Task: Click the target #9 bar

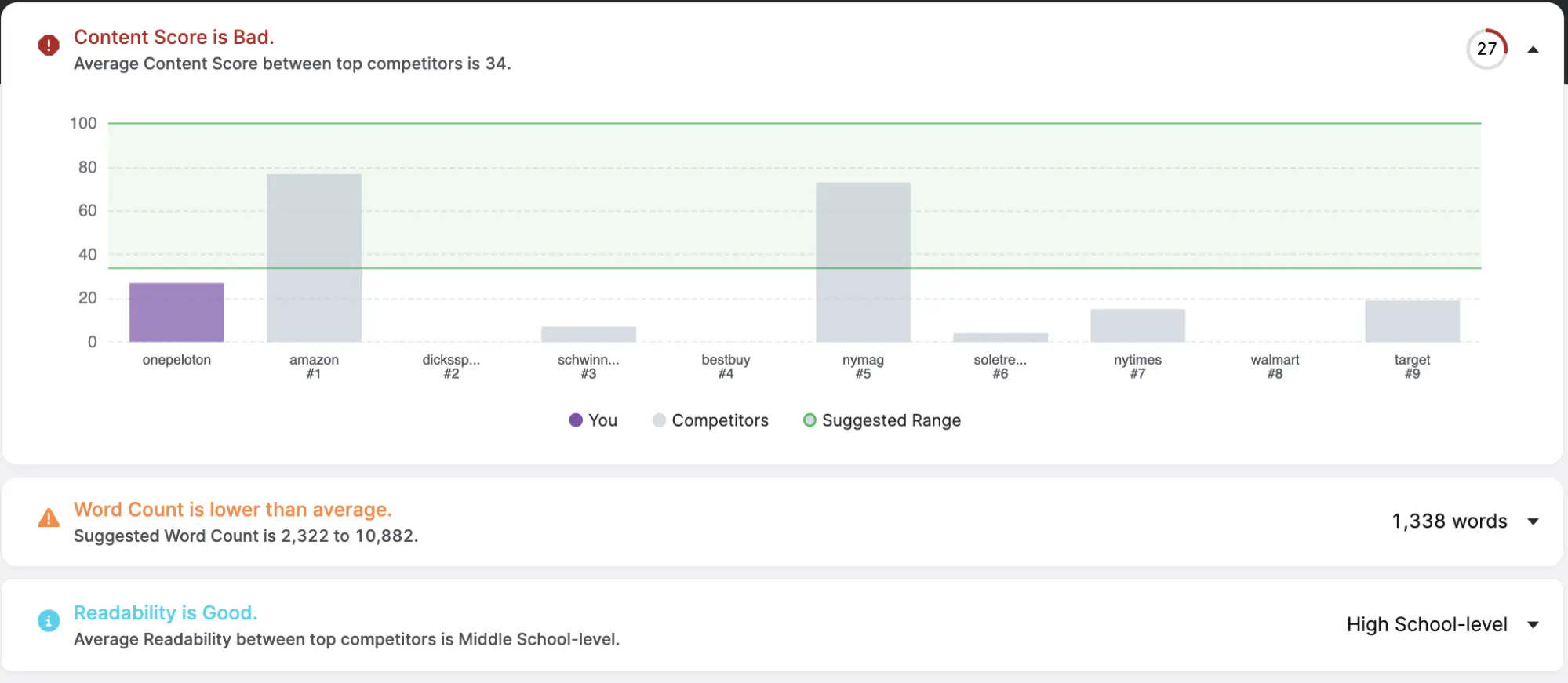Action: coord(1412,321)
